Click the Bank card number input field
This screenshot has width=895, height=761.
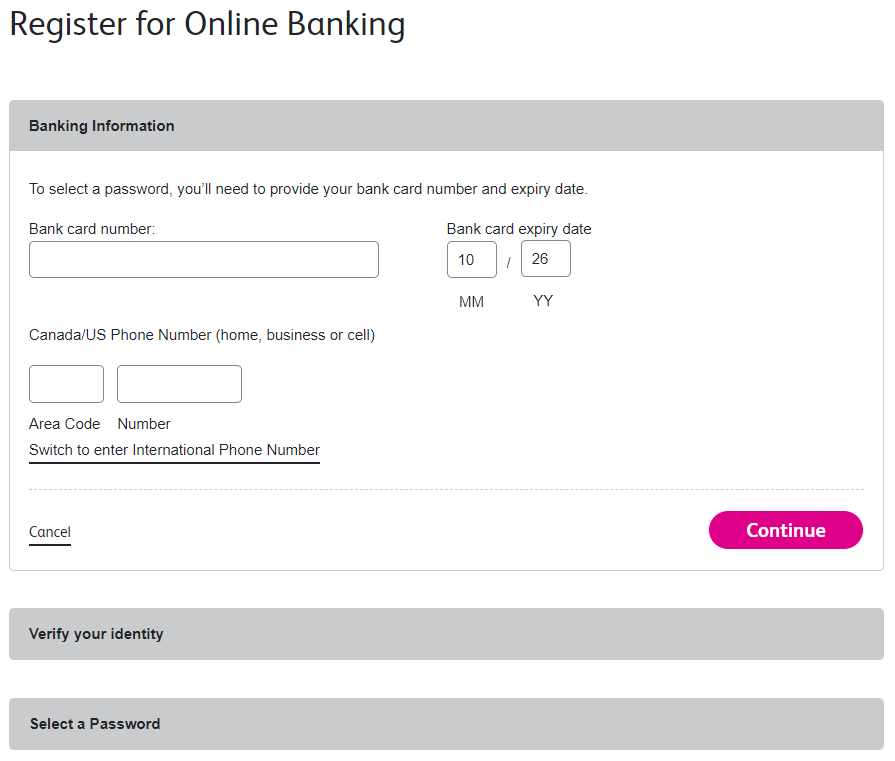coord(204,259)
